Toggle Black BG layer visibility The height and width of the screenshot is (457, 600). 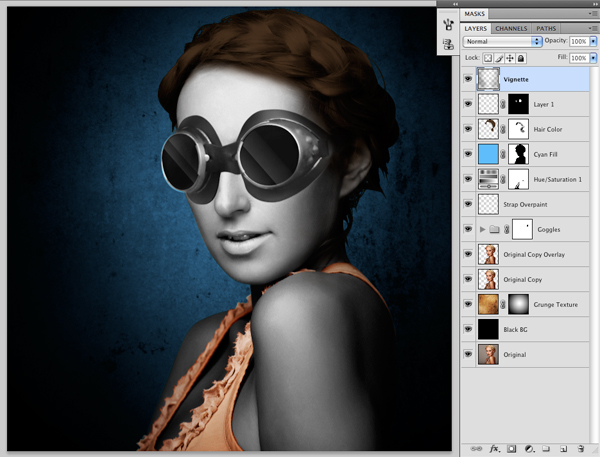468,330
